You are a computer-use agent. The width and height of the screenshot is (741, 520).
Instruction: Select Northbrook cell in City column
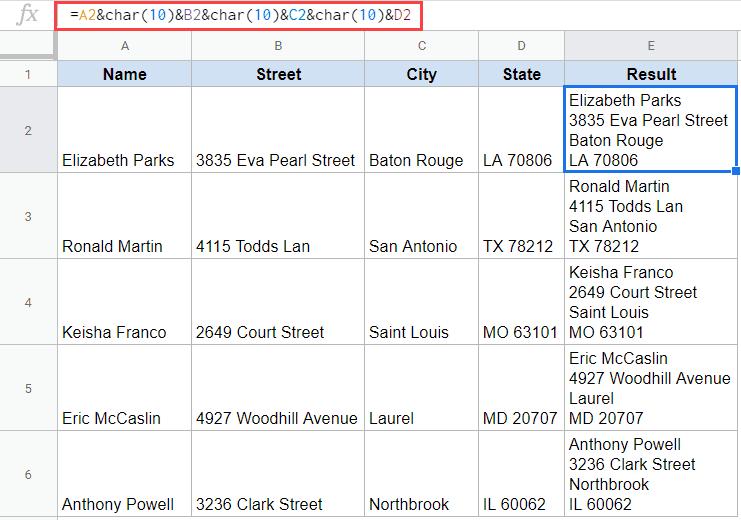click(422, 474)
